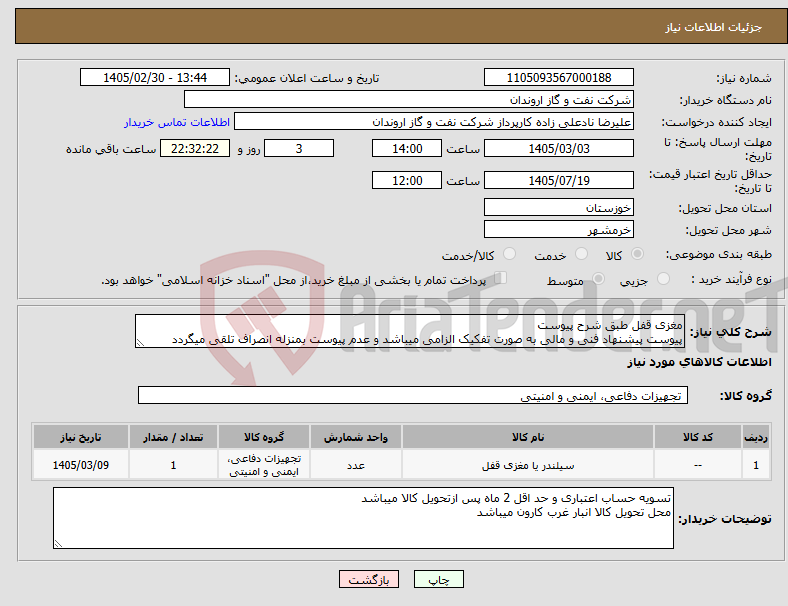This screenshot has width=788, height=606.
Task: Click the buyer notes text area
Action: point(363,518)
